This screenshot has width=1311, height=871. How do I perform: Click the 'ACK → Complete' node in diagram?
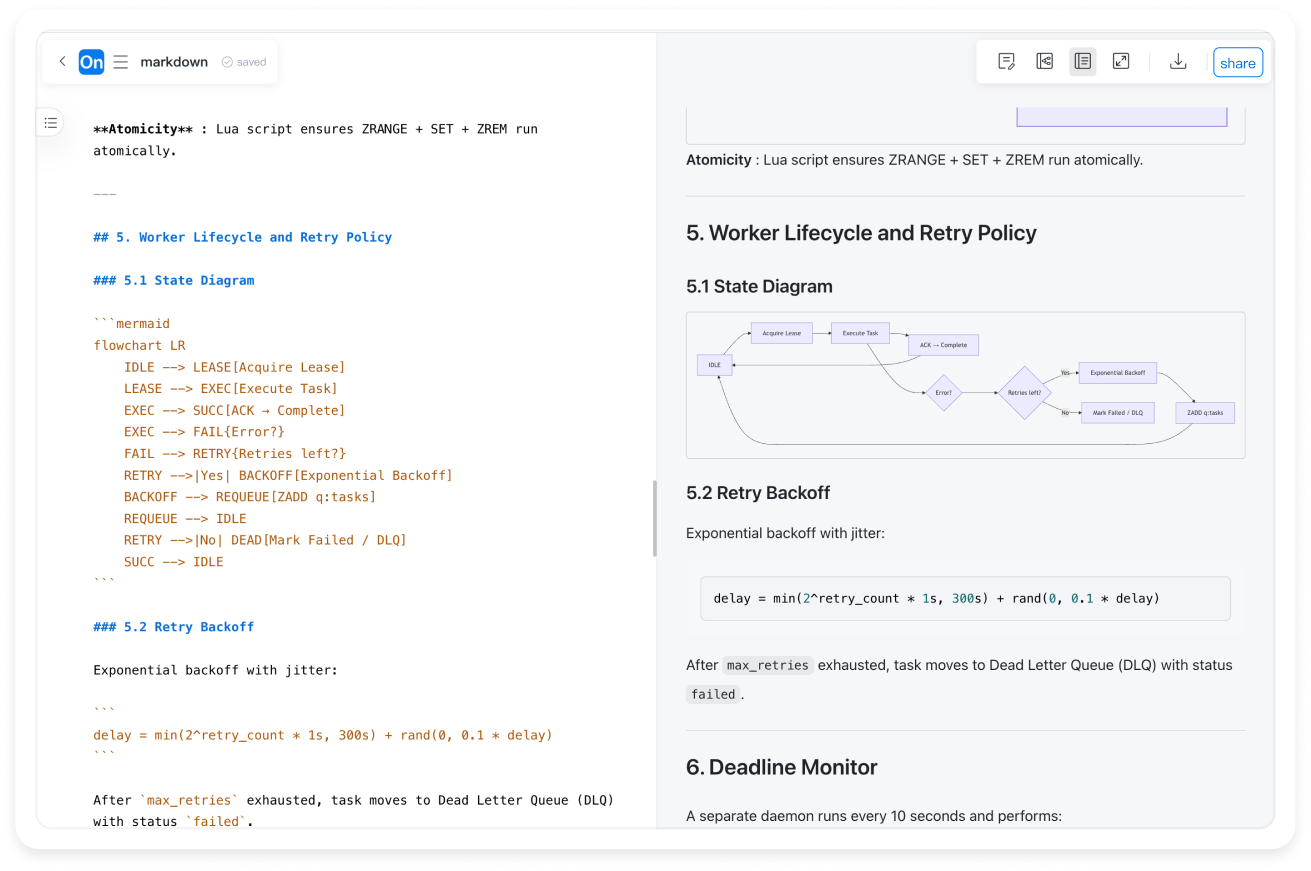pyautogui.click(x=943, y=345)
